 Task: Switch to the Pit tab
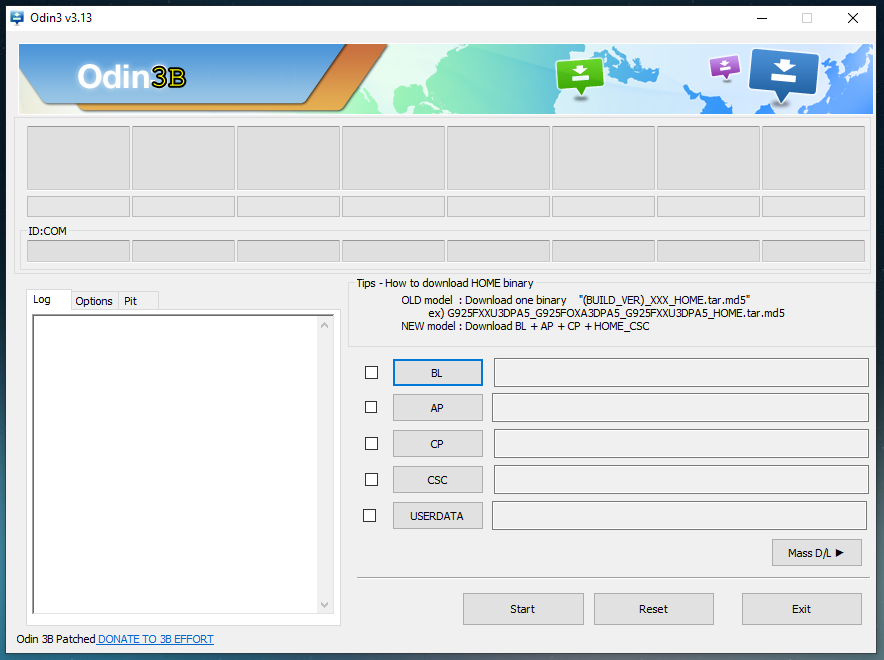pos(138,301)
